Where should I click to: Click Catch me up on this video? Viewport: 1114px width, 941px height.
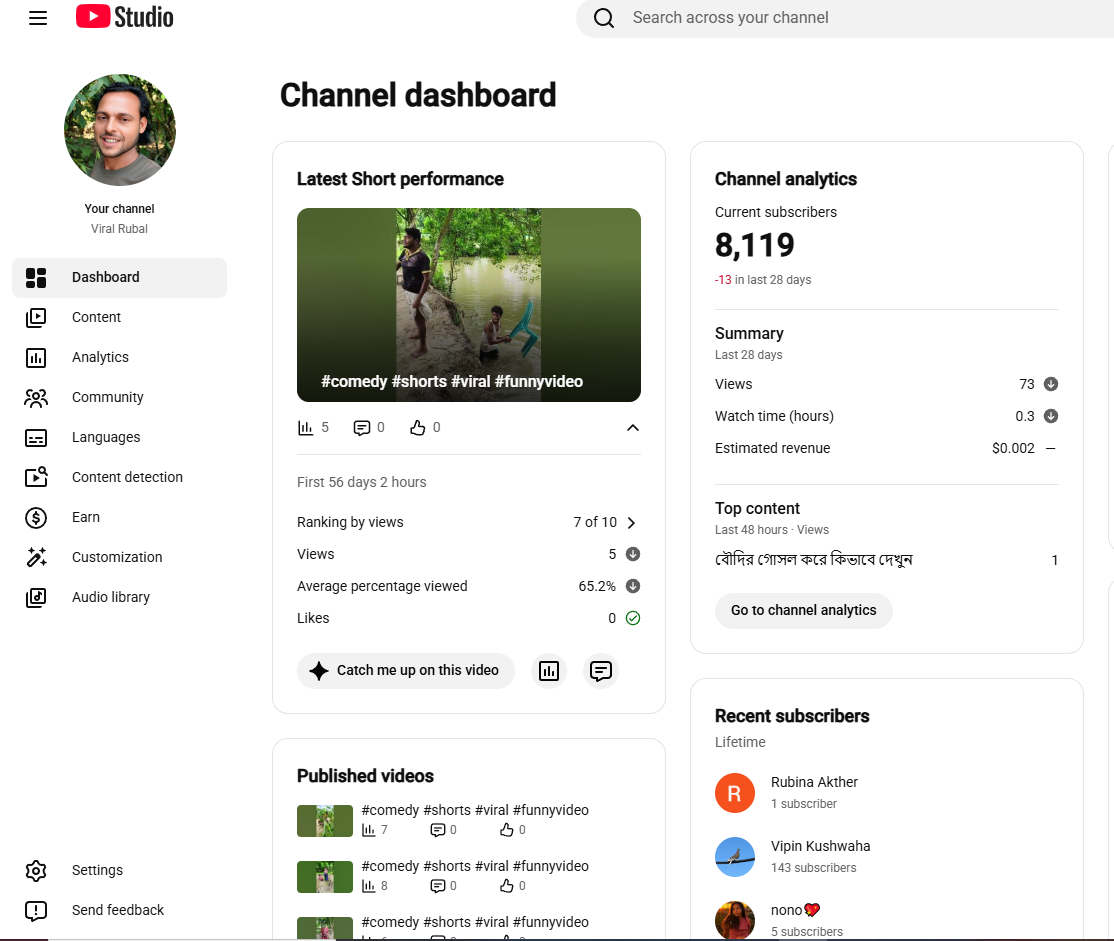tap(406, 671)
